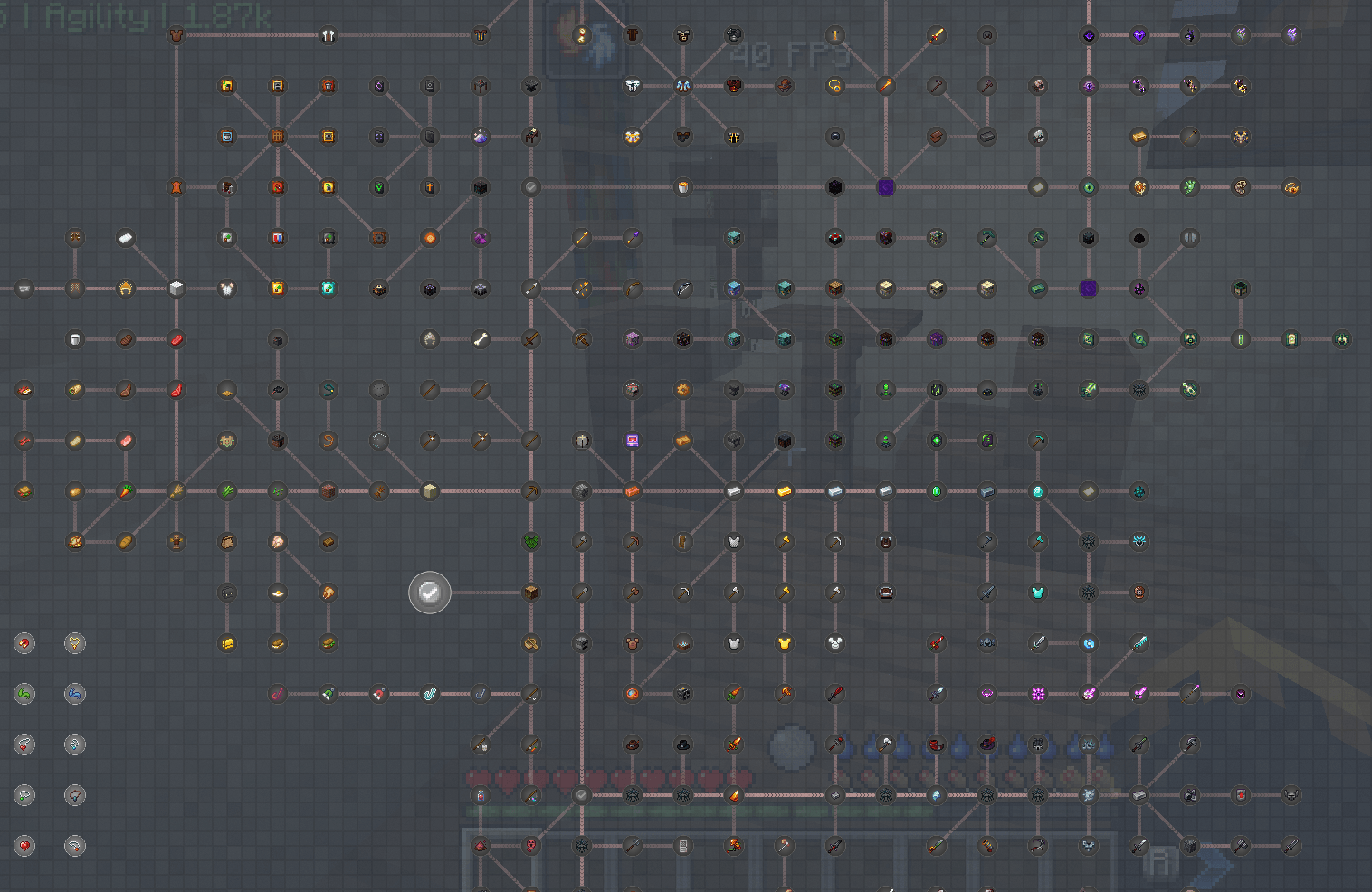Click the green V emblem node

pos(379,187)
